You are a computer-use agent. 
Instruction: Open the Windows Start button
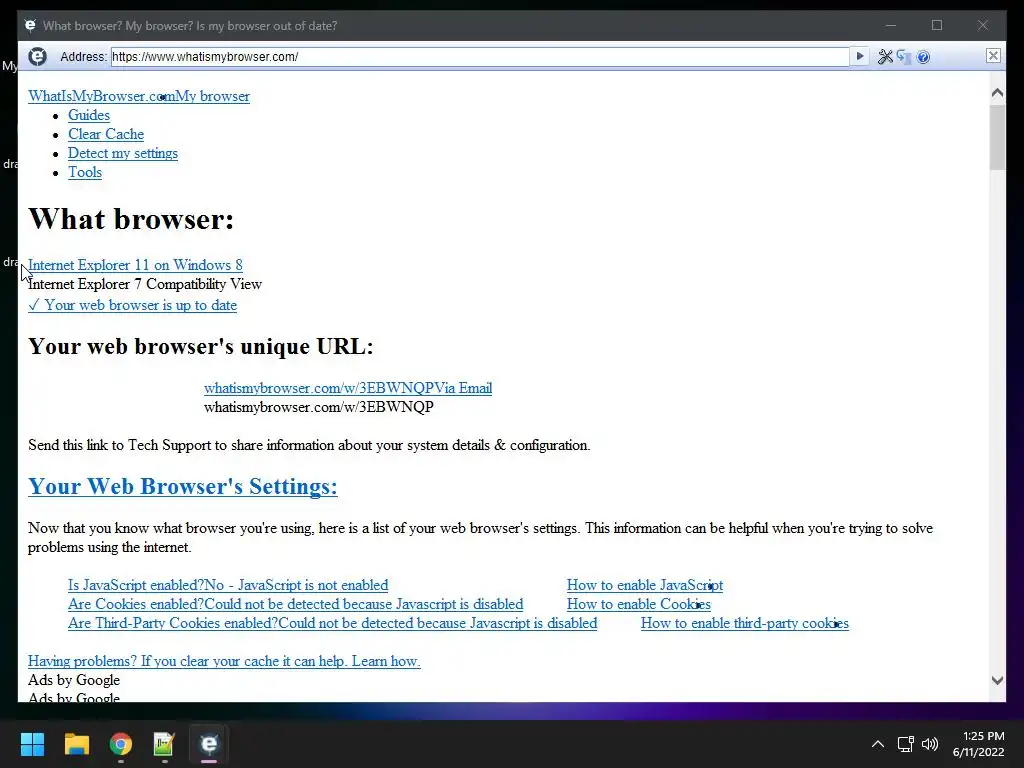pos(32,744)
